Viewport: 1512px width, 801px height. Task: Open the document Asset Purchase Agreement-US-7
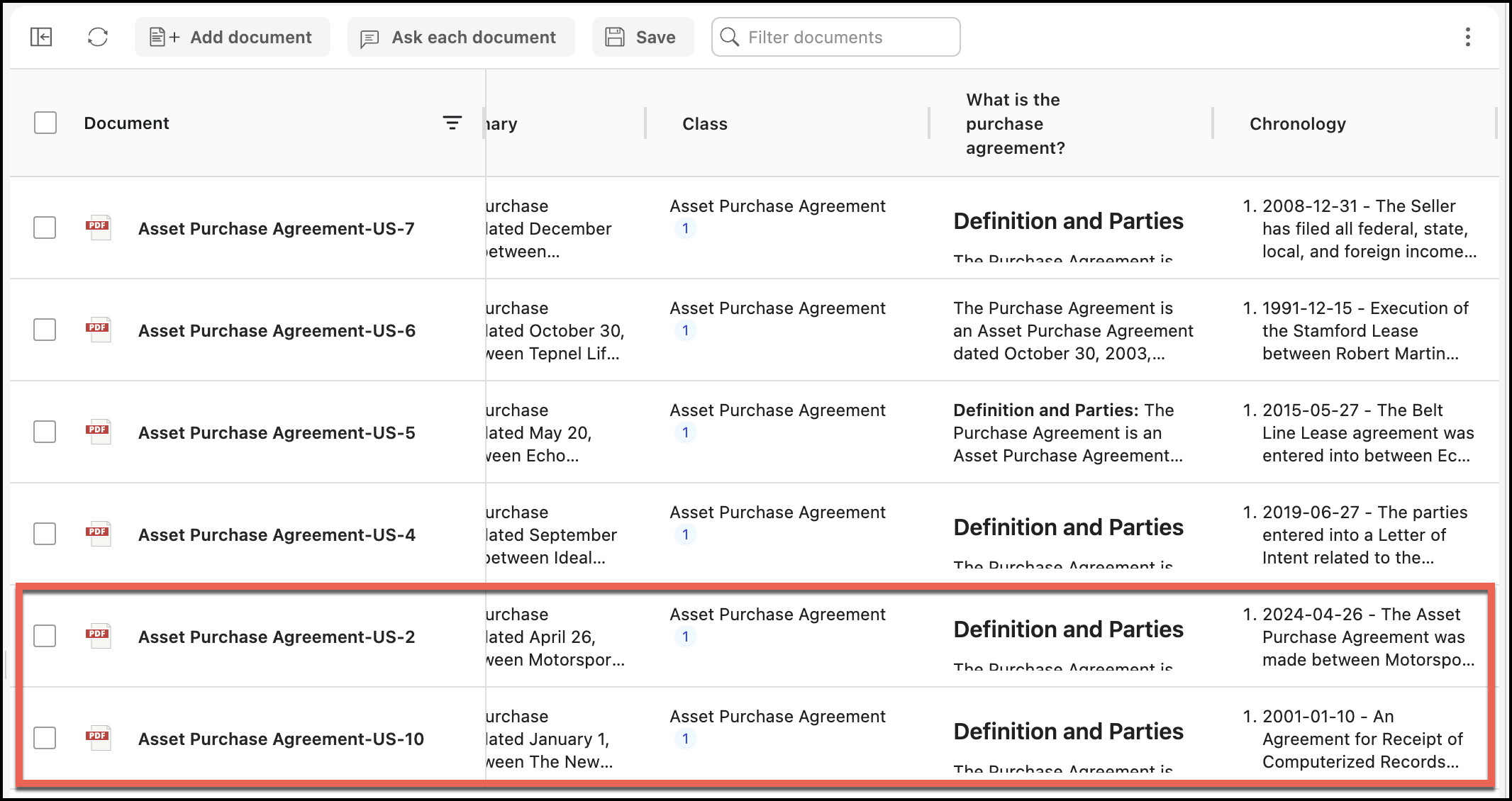pyautogui.click(x=277, y=228)
